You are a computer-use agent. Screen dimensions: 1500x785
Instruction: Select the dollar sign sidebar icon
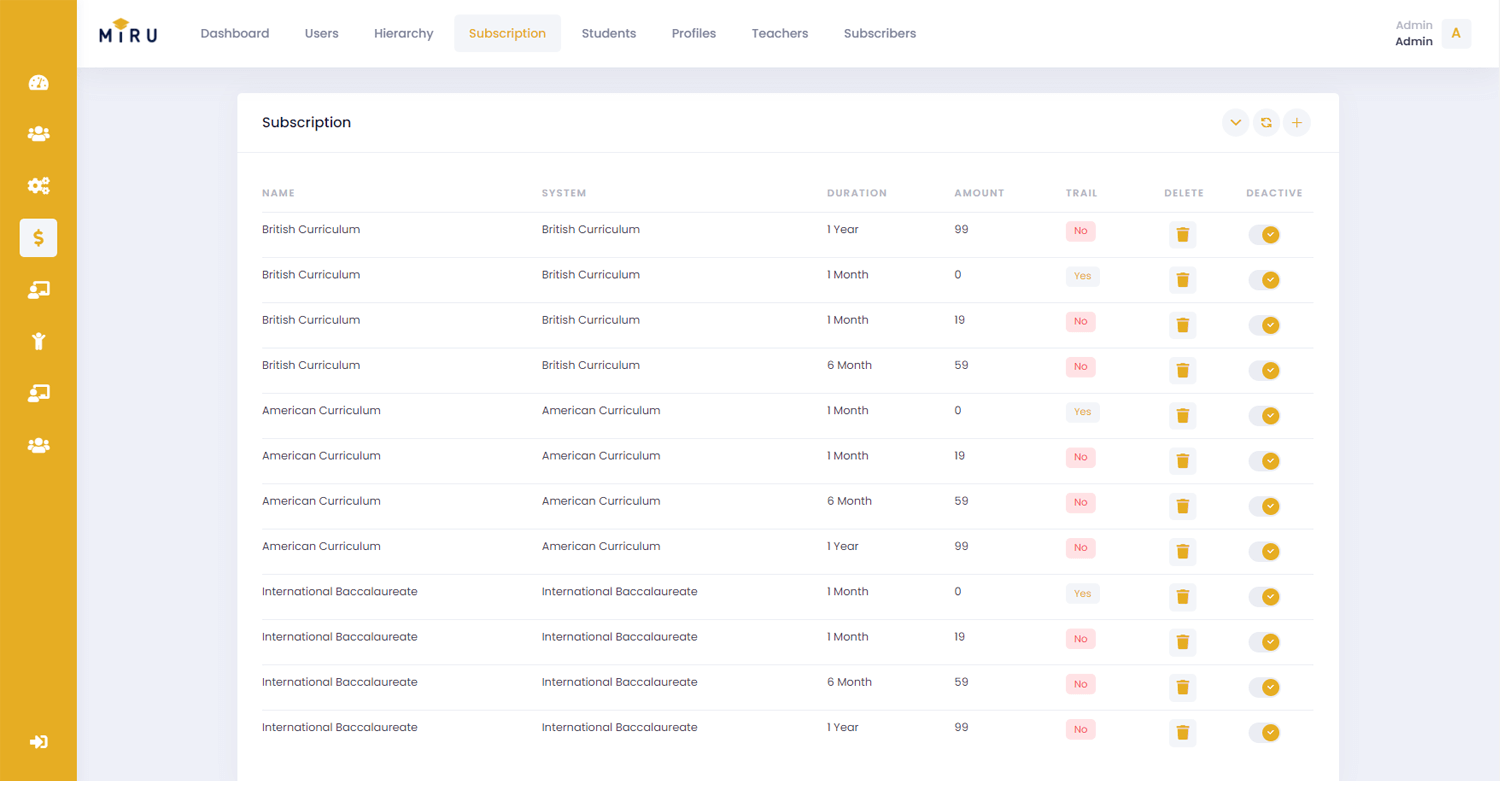click(38, 238)
